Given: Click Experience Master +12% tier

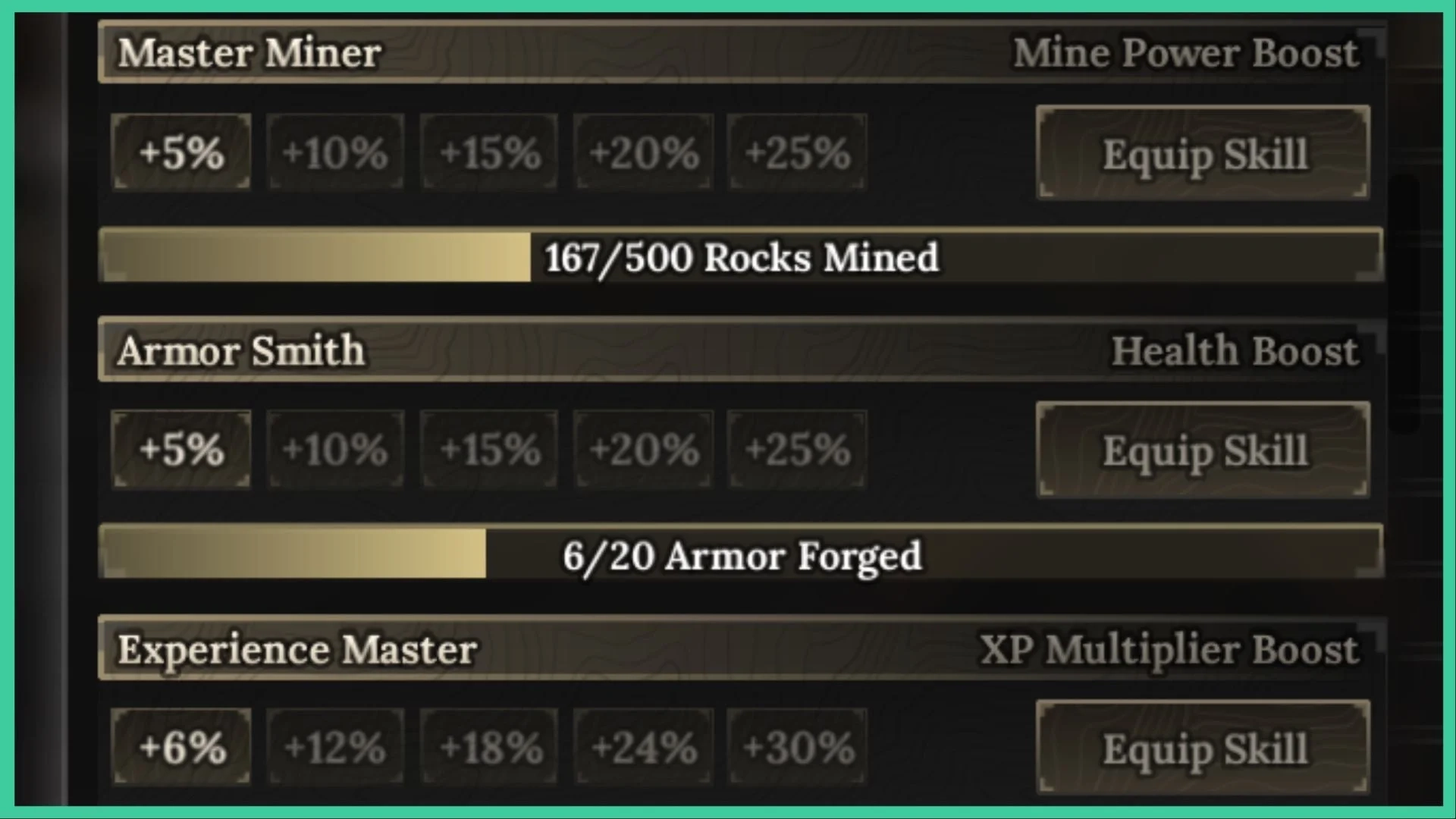Looking at the screenshot, I should 335,747.
